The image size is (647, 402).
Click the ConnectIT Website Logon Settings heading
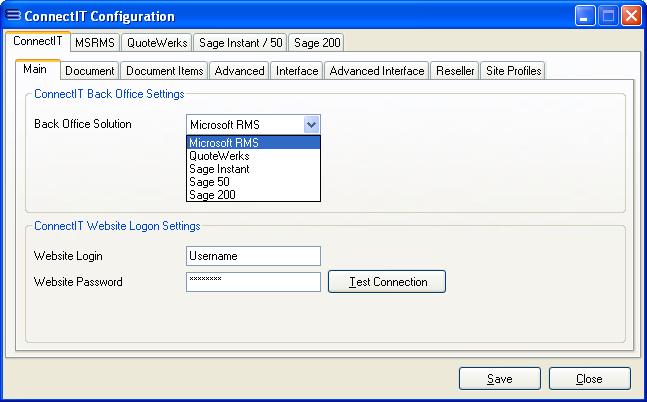tap(117, 226)
